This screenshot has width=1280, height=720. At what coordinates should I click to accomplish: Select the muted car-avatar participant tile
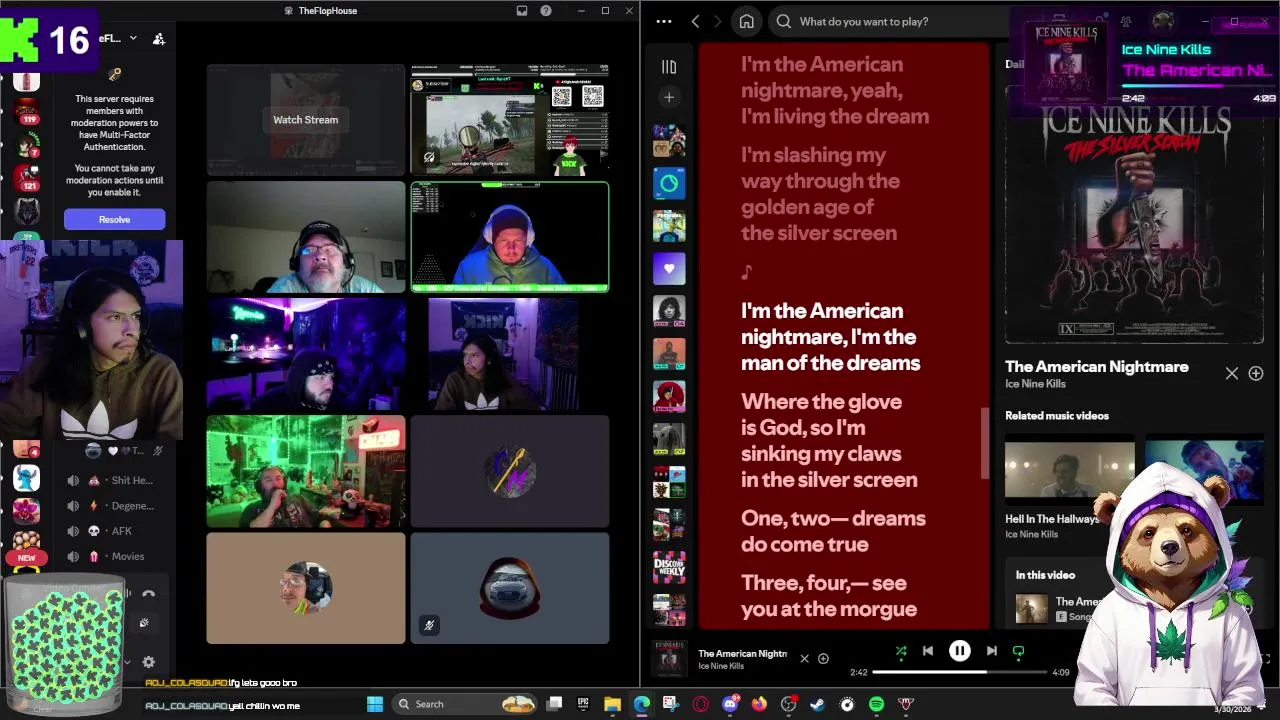point(510,588)
